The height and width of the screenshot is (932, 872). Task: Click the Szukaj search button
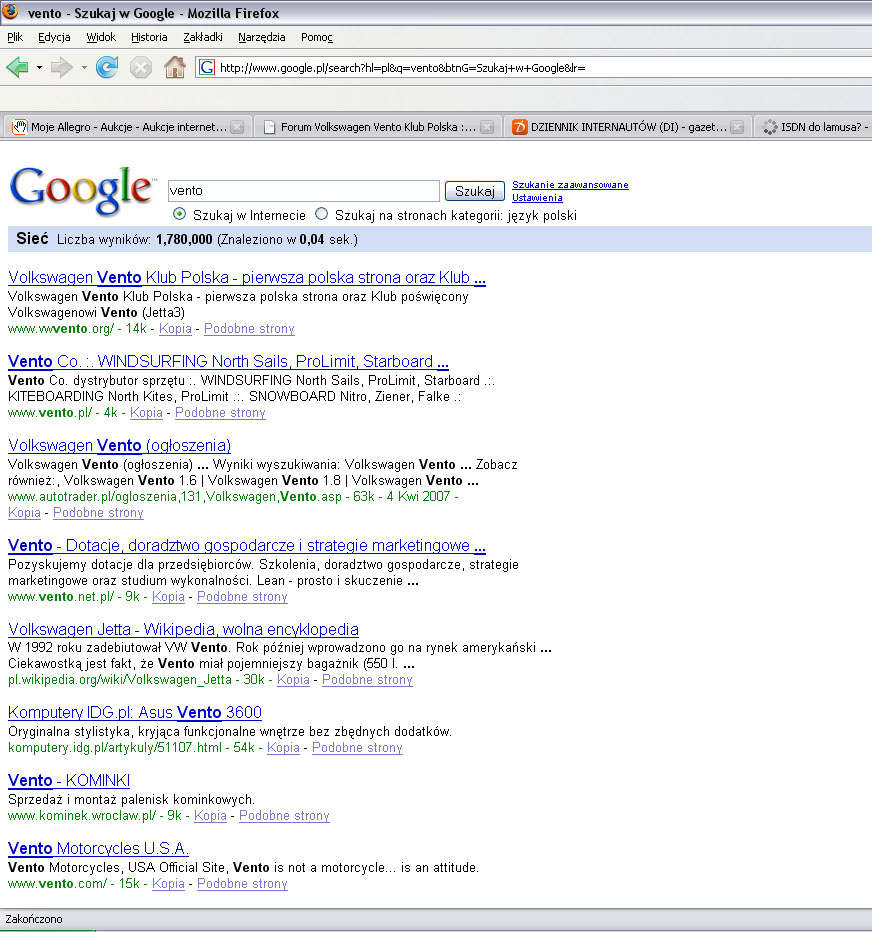click(x=474, y=191)
